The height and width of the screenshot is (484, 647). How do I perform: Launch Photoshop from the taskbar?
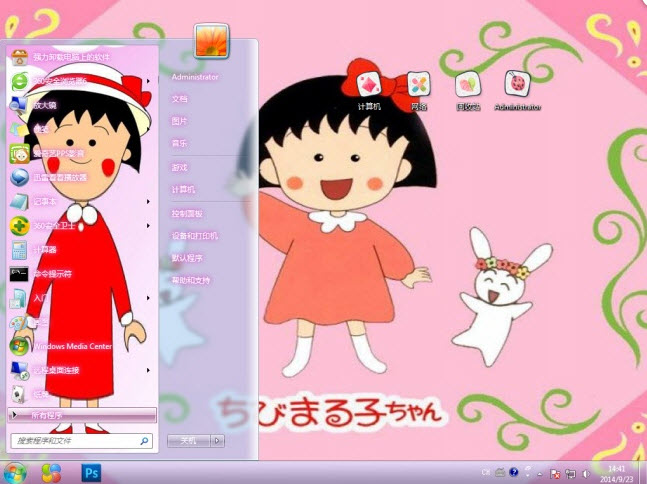[x=91, y=473]
